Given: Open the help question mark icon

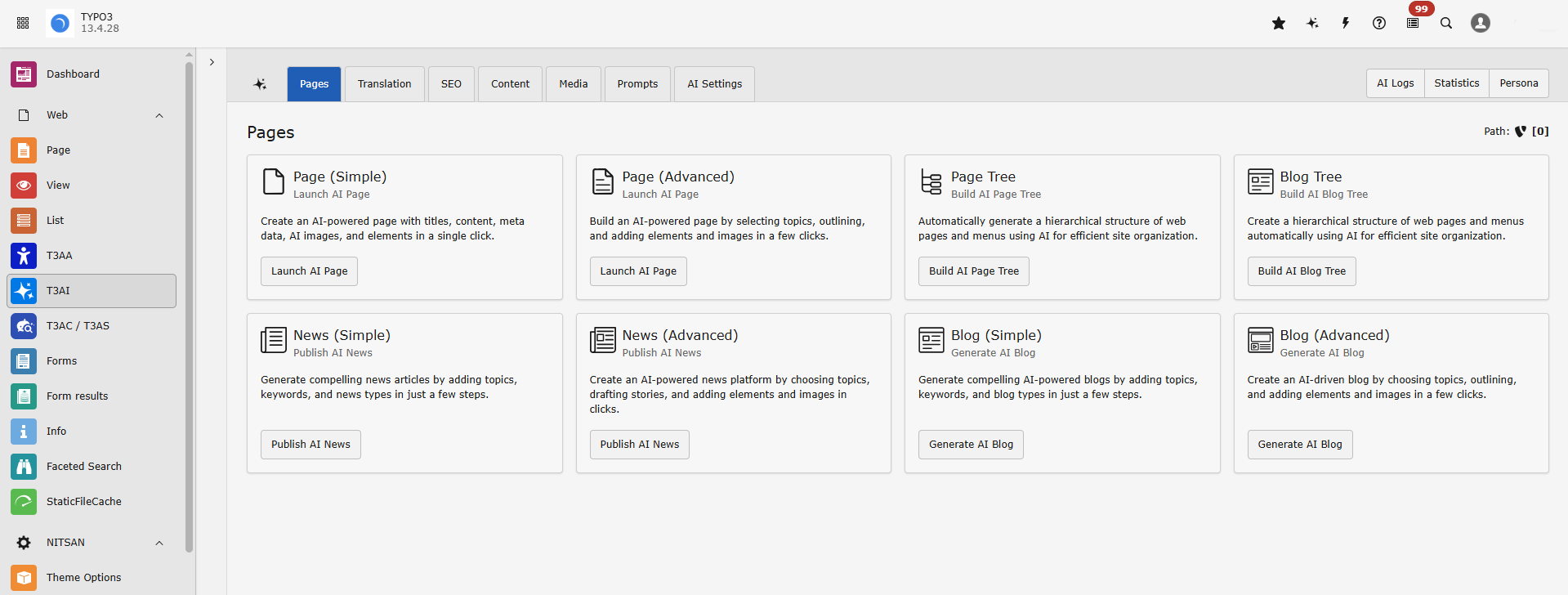Looking at the screenshot, I should point(1379,23).
